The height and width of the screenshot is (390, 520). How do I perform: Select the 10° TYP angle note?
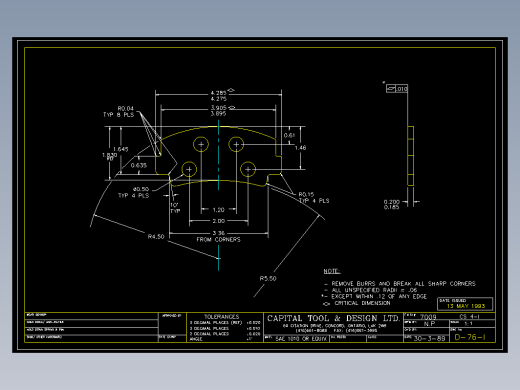[x=175, y=208]
